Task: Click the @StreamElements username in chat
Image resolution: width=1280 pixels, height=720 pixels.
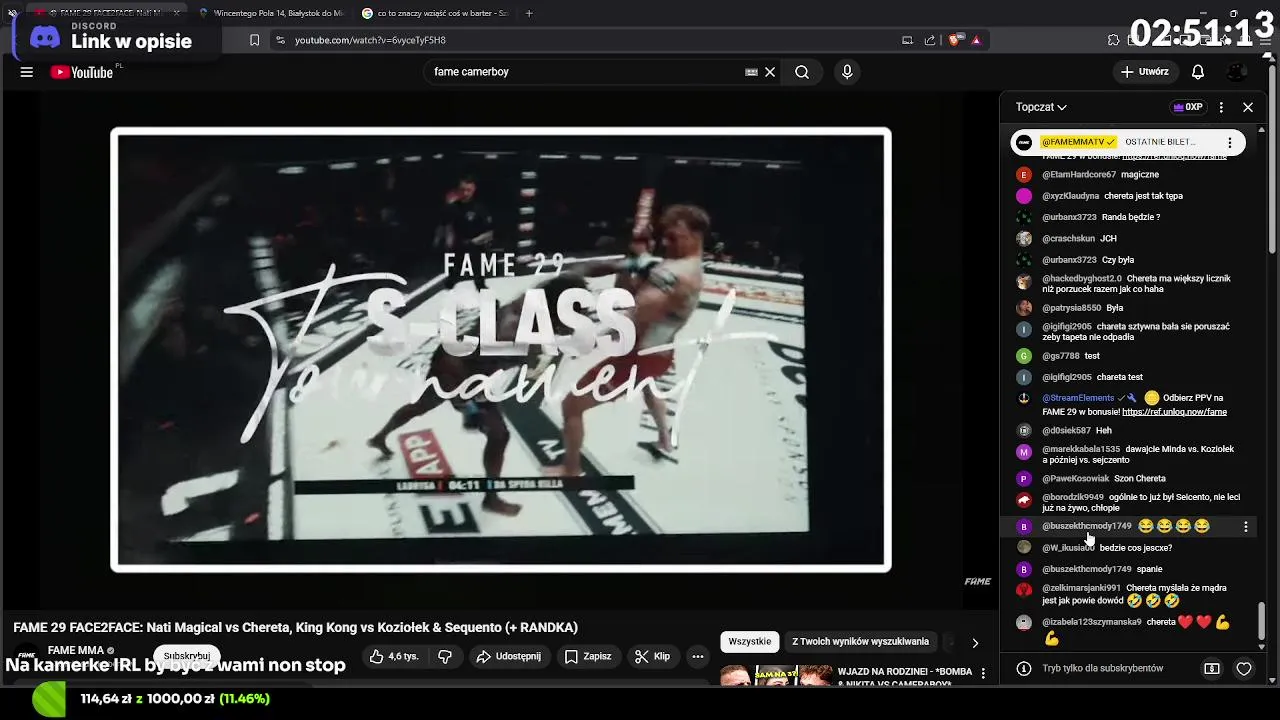Action: coord(1078,398)
